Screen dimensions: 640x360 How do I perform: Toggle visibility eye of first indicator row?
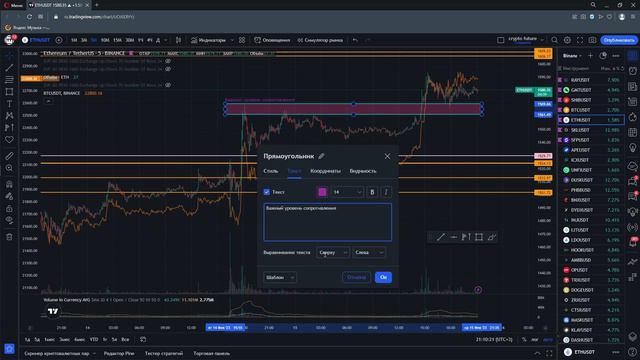click(x=168, y=61)
